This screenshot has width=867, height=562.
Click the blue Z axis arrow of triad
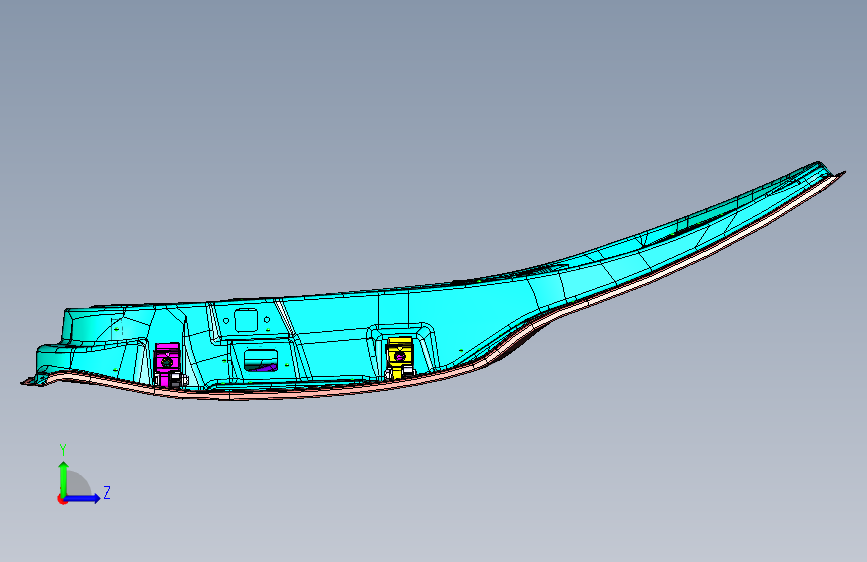[83, 498]
